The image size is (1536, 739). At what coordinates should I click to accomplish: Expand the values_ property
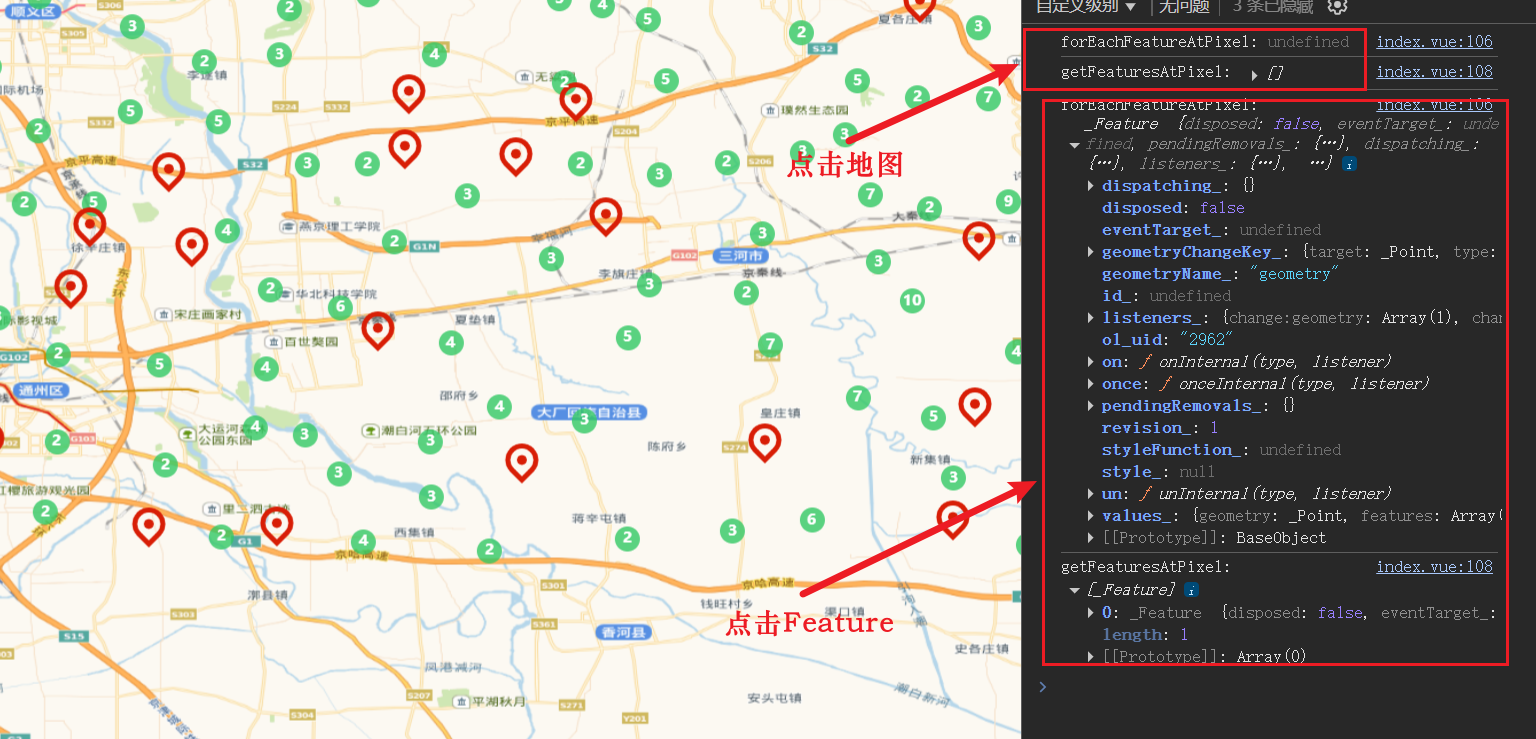point(1090,516)
